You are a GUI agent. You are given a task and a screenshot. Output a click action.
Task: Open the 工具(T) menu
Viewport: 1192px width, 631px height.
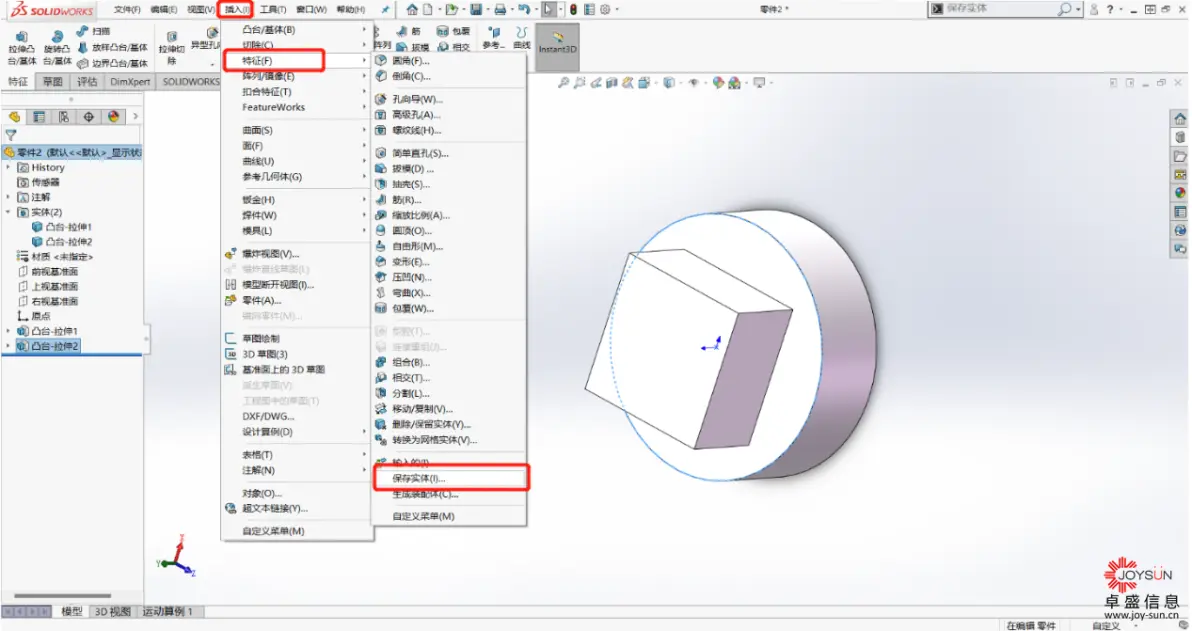272,10
